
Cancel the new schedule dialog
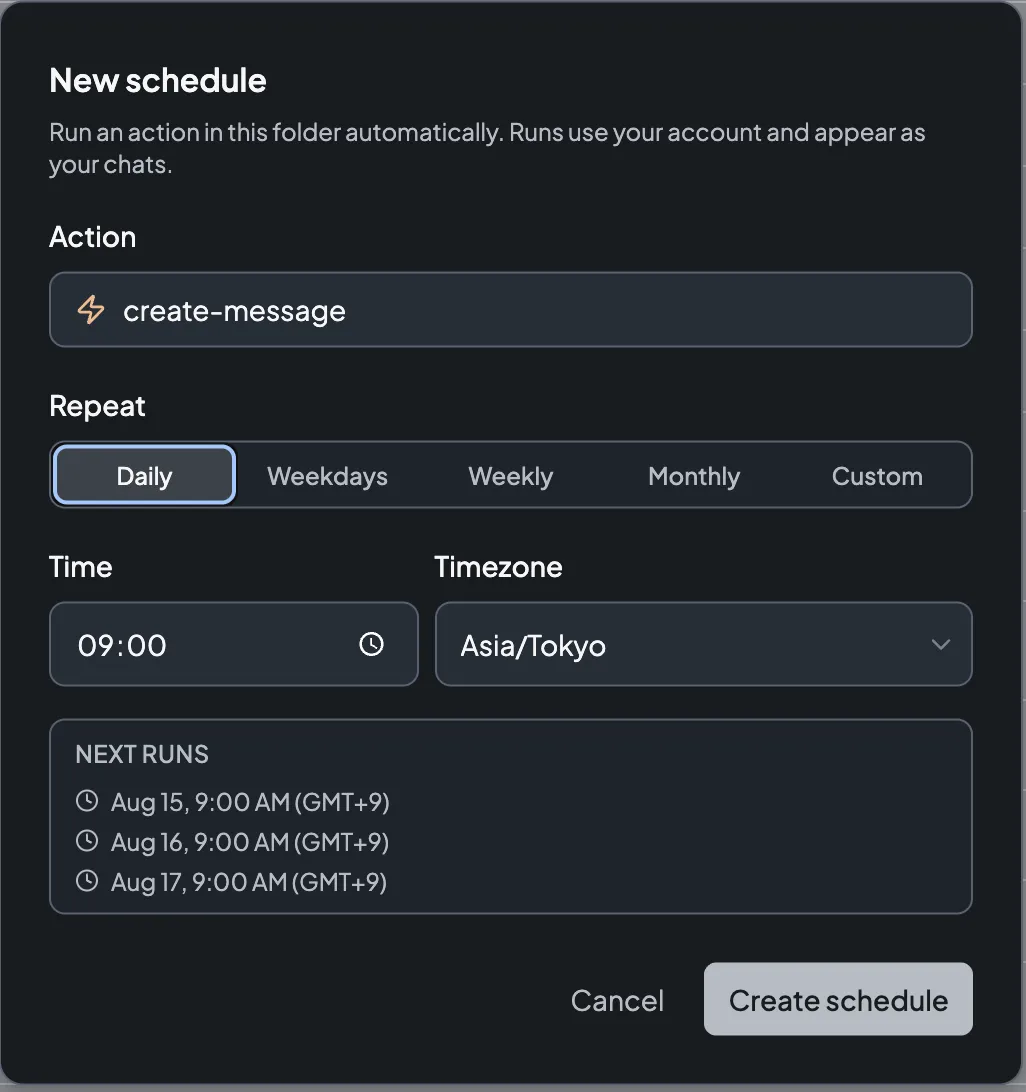point(617,1001)
